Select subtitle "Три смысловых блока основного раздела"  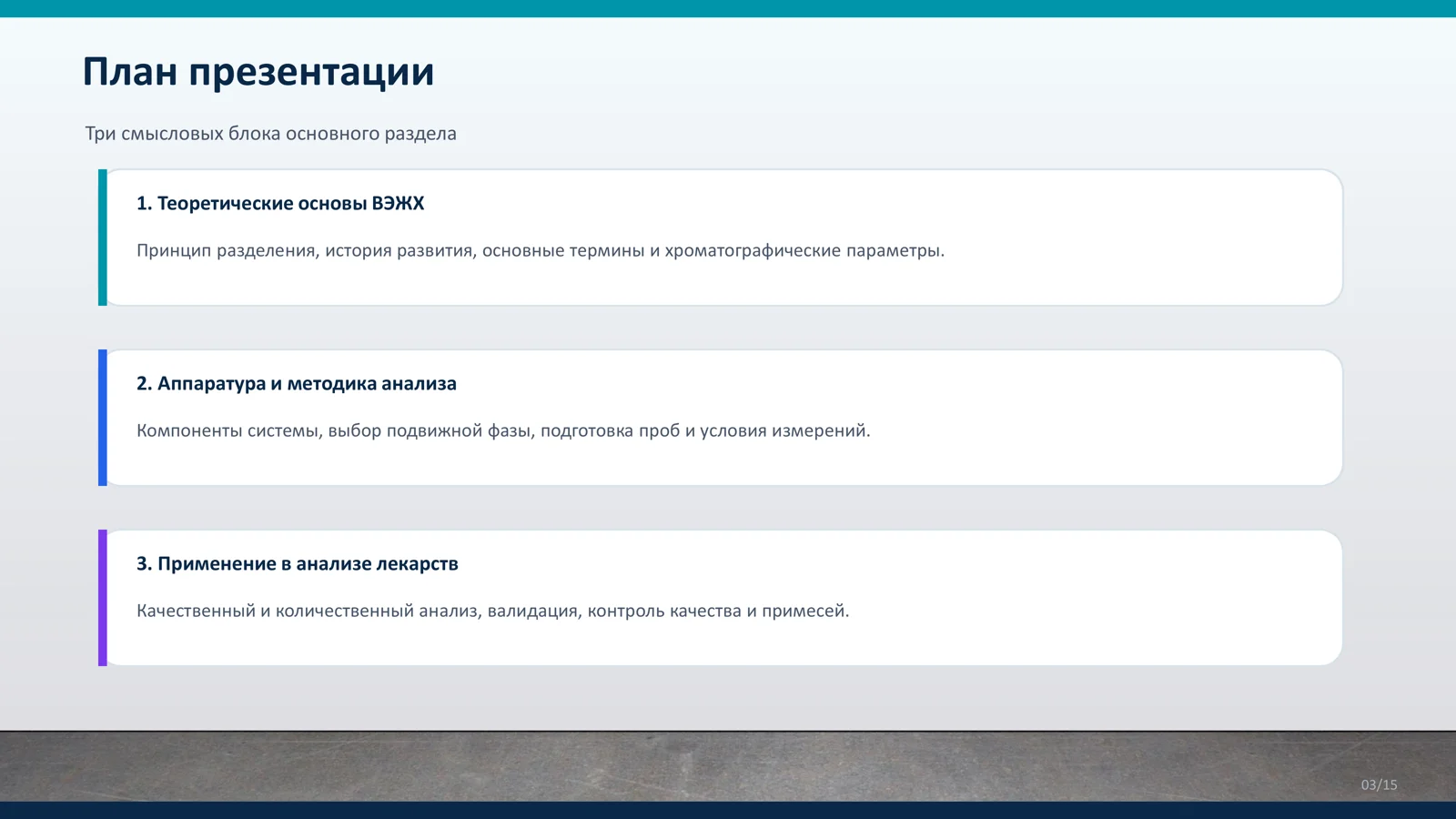click(x=270, y=134)
